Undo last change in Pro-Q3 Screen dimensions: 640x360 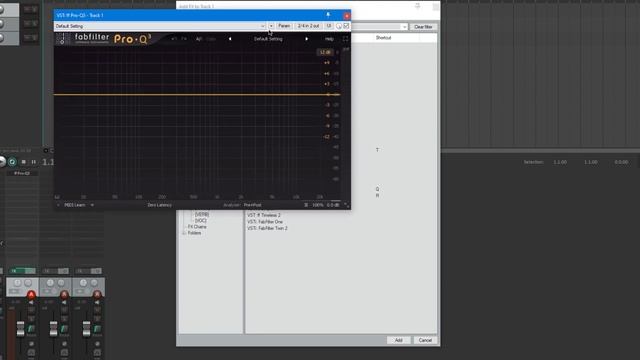coord(174,39)
